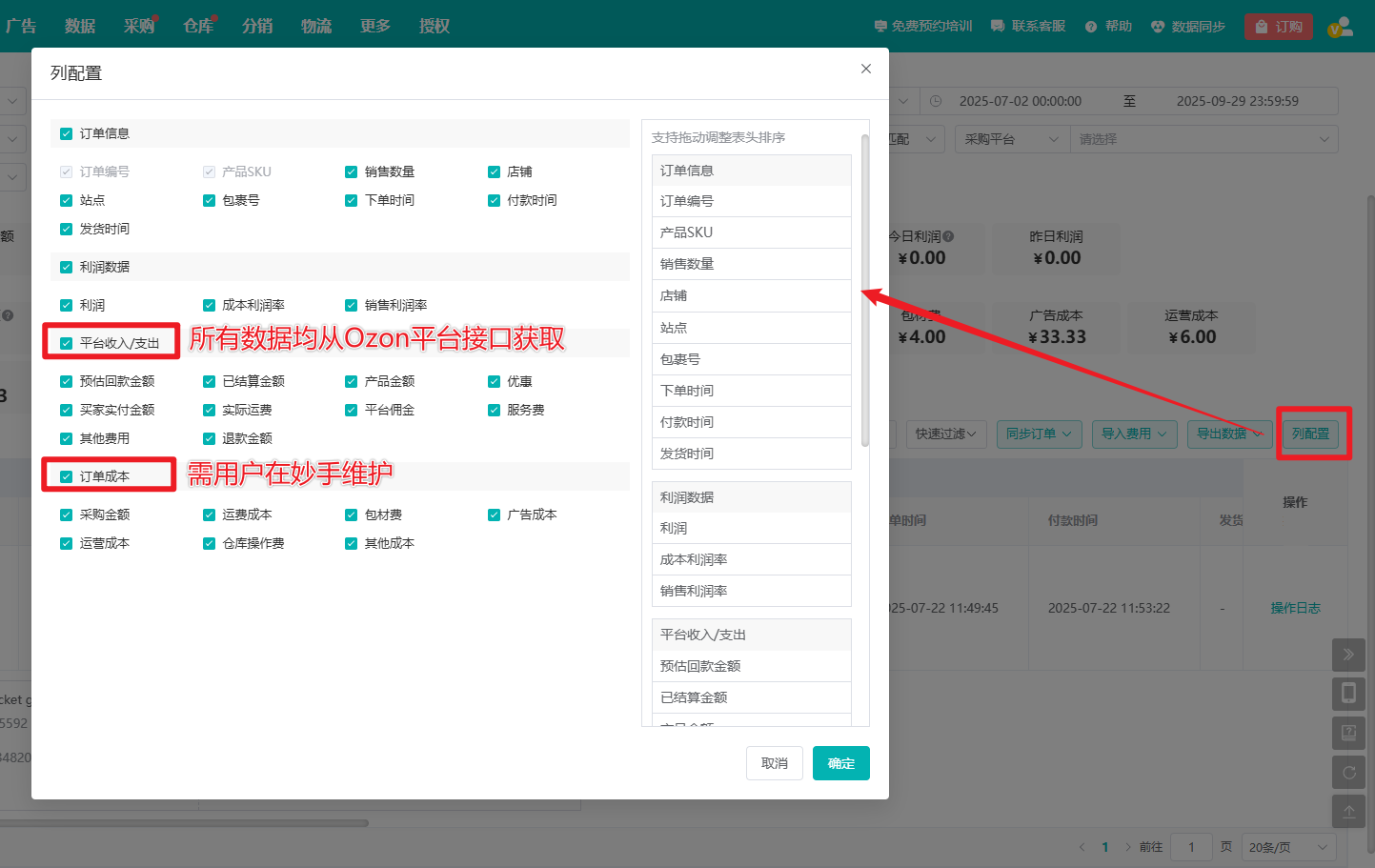Open the 操作日志 operation log link
This screenshot has width=1375, height=868.
pyautogui.click(x=1295, y=607)
